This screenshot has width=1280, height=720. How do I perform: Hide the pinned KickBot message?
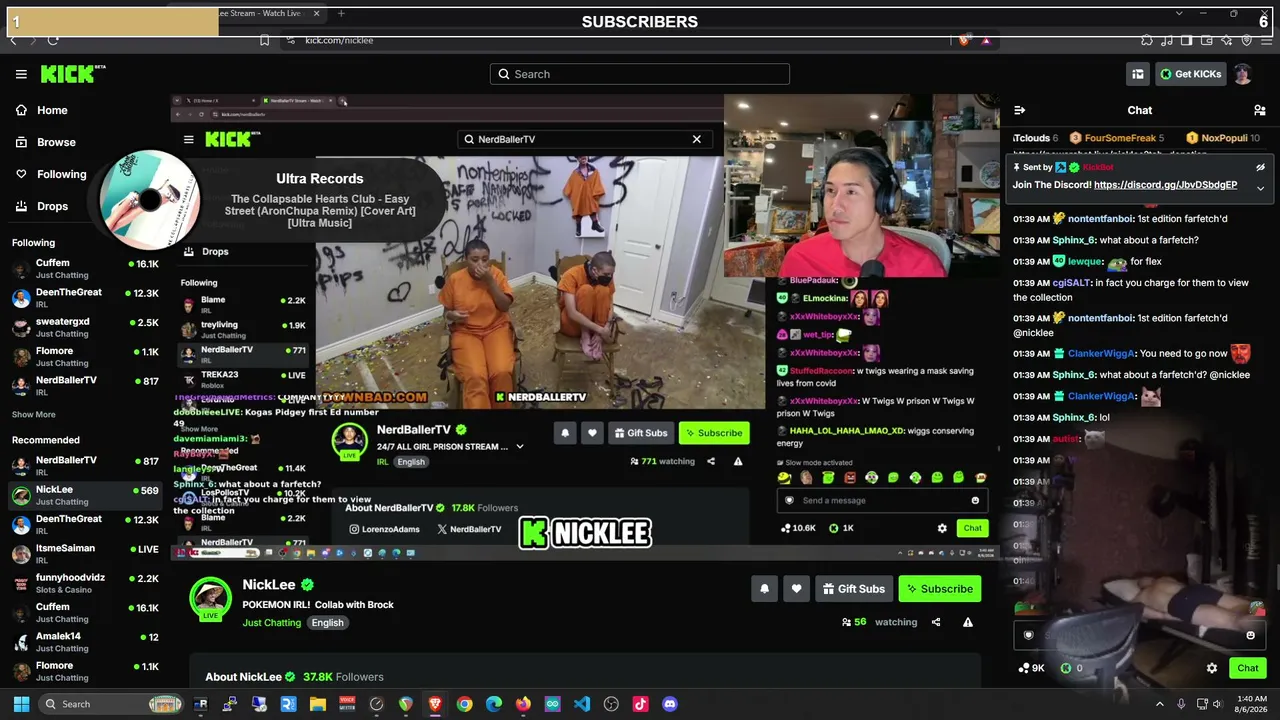tap(1260, 168)
